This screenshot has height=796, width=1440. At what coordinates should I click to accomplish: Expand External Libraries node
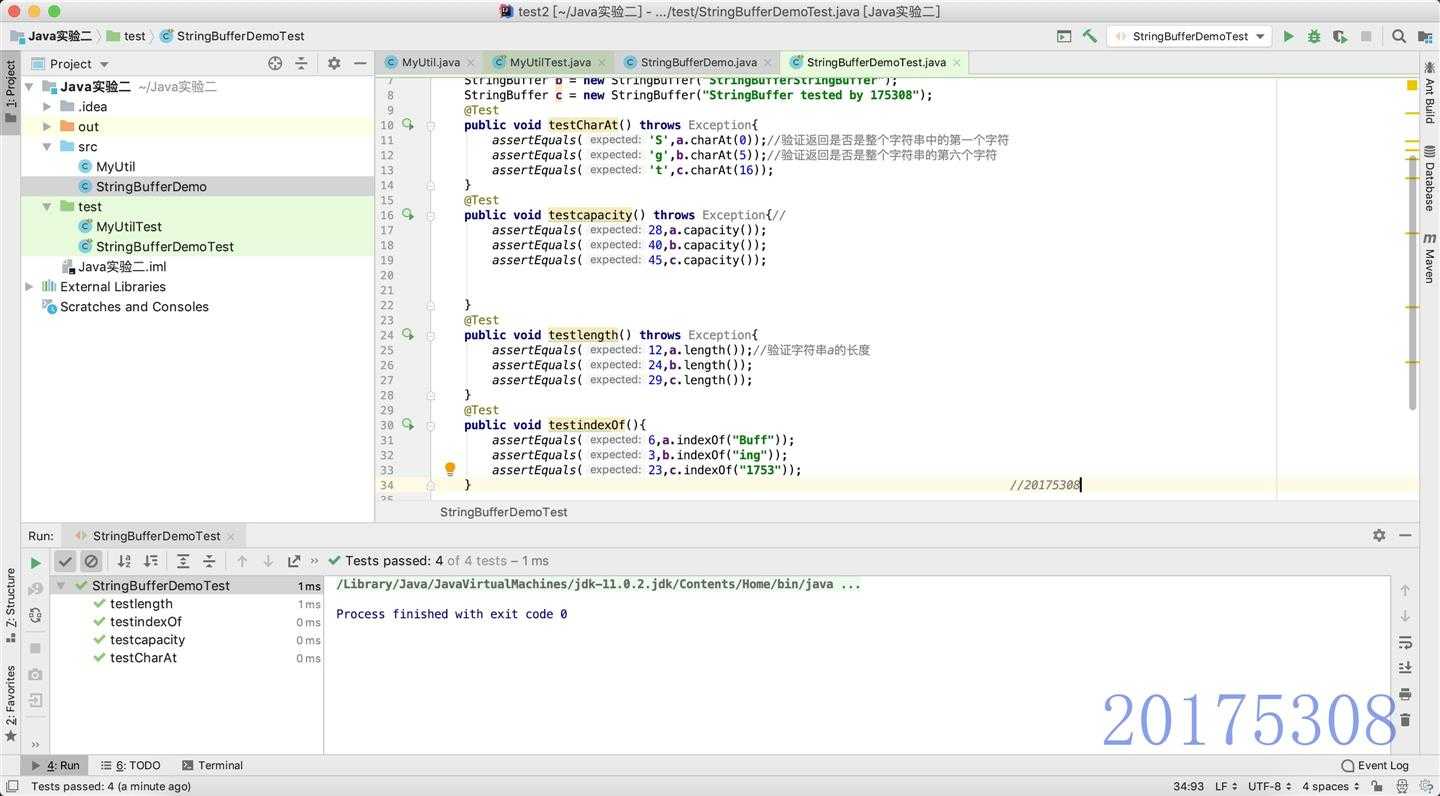tap(29, 286)
